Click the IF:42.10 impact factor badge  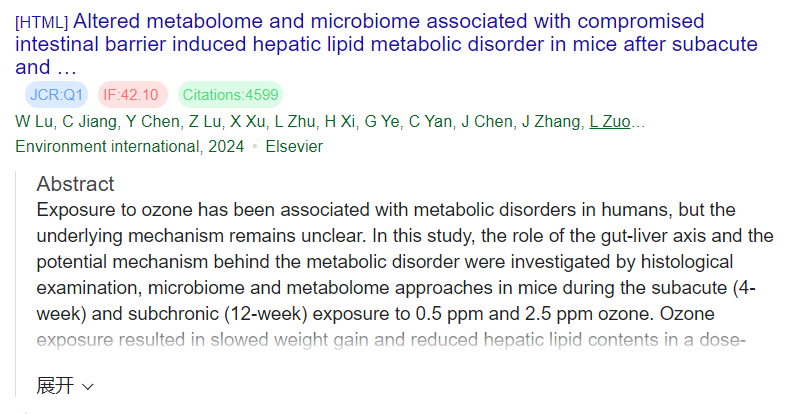[132, 95]
